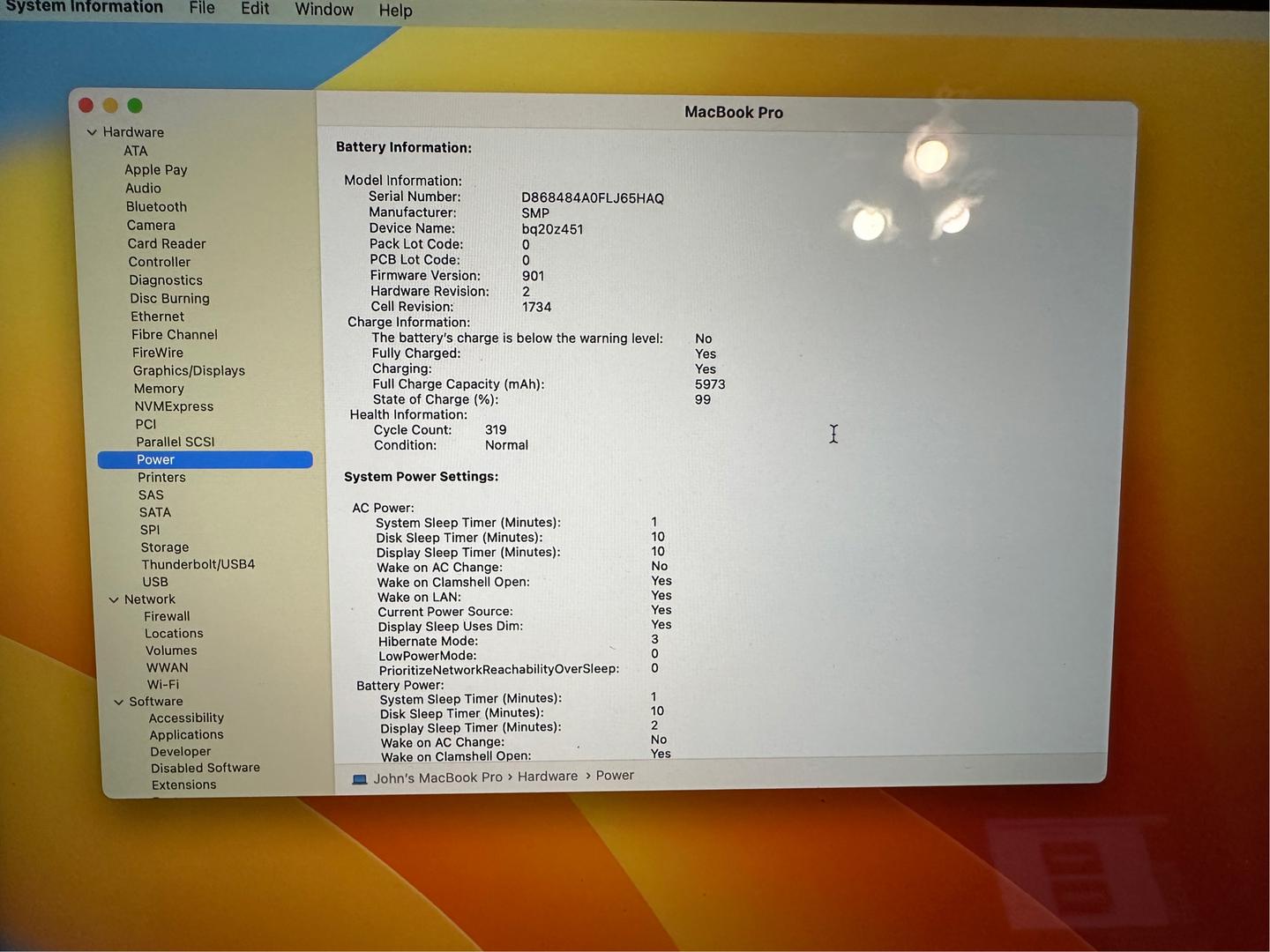1270x952 pixels.
Task: Select Parallel SCSI in the sidebar
Action: (x=176, y=442)
